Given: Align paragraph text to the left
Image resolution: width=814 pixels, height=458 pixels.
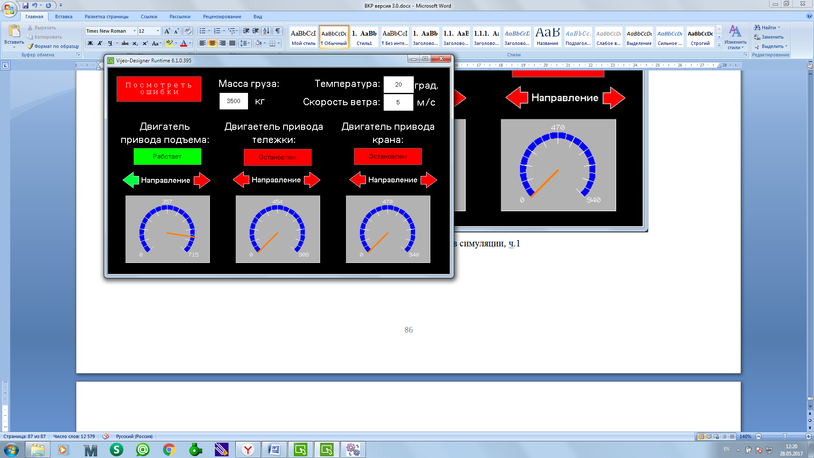Looking at the screenshot, I should tap(202, 44).
